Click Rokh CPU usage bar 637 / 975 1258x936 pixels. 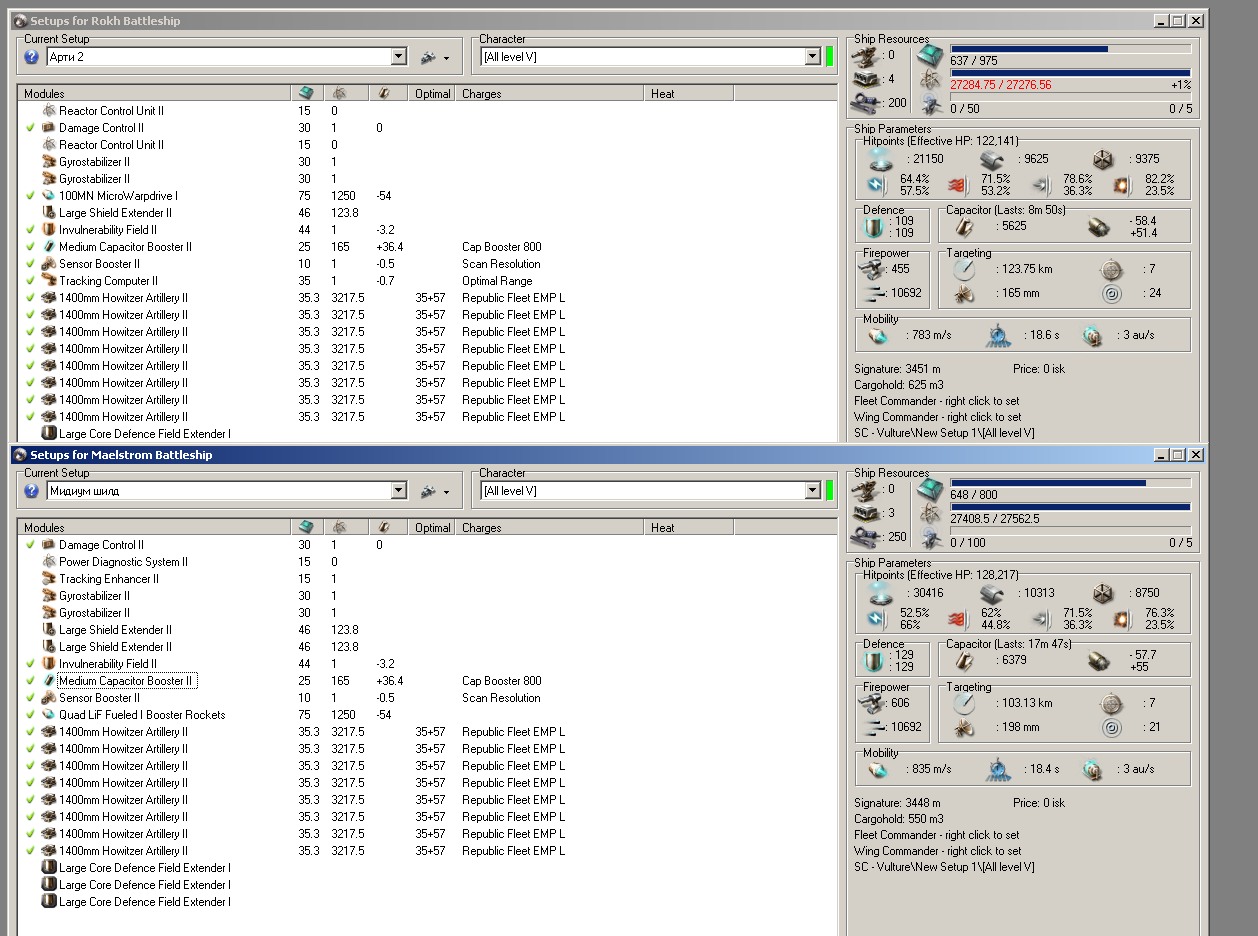1070,48
